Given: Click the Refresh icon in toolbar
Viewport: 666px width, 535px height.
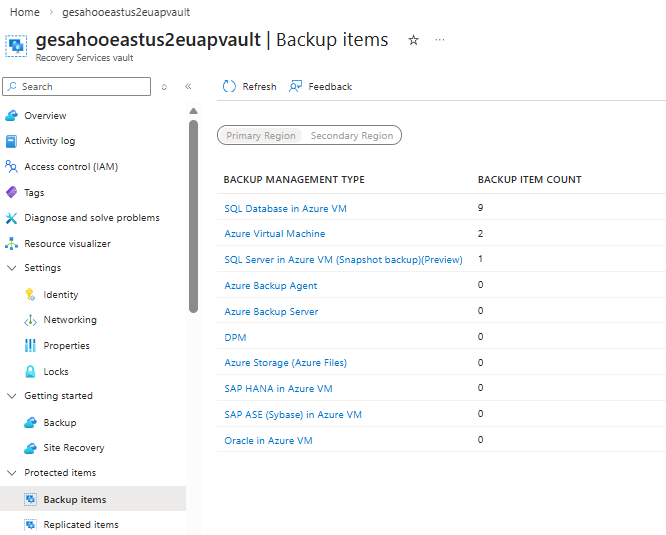Looking at the screenshot, I should click(x=229, y=87).
